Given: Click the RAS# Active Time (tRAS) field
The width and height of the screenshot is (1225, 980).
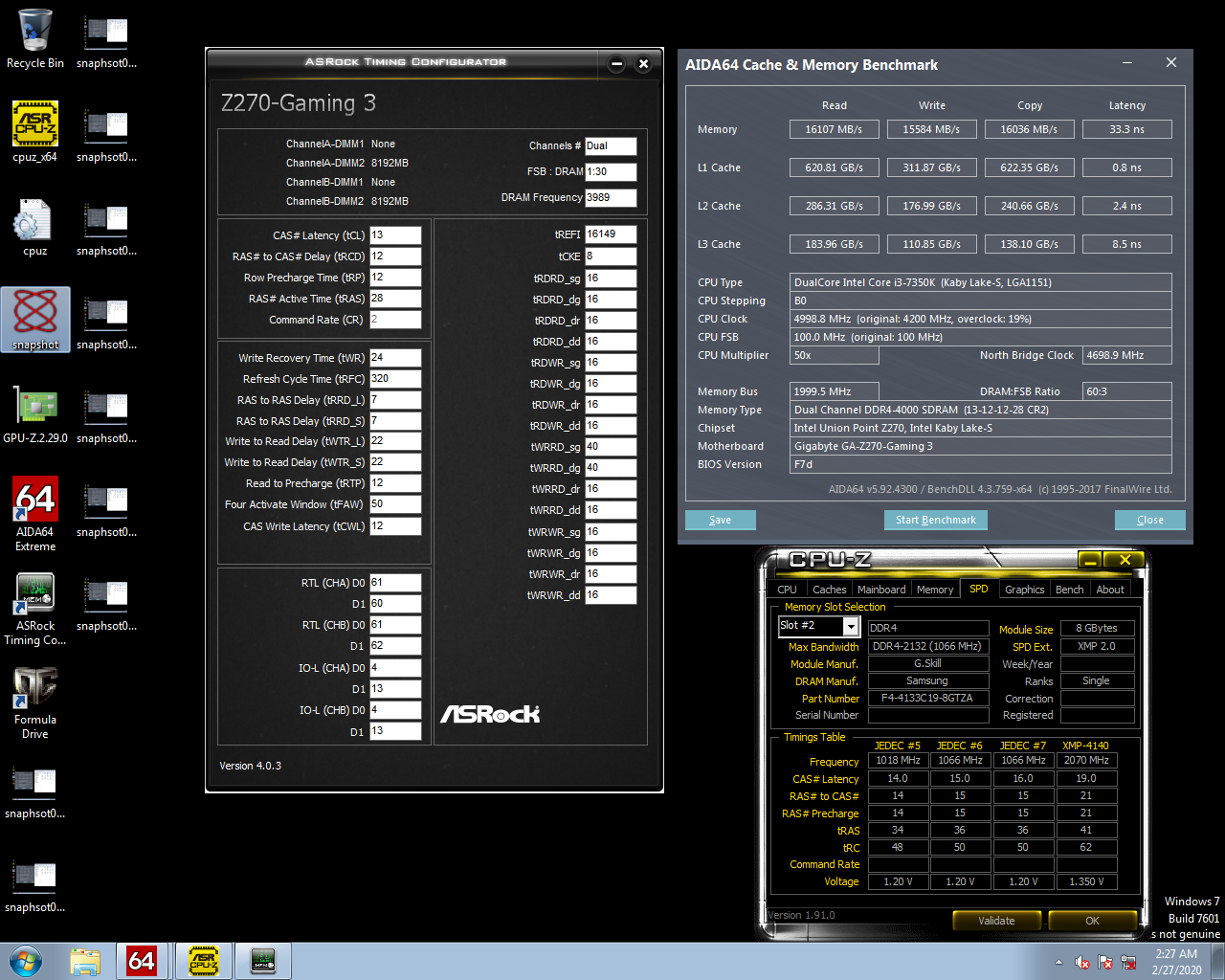Looking at the screenshot, I should pos(395,299).
